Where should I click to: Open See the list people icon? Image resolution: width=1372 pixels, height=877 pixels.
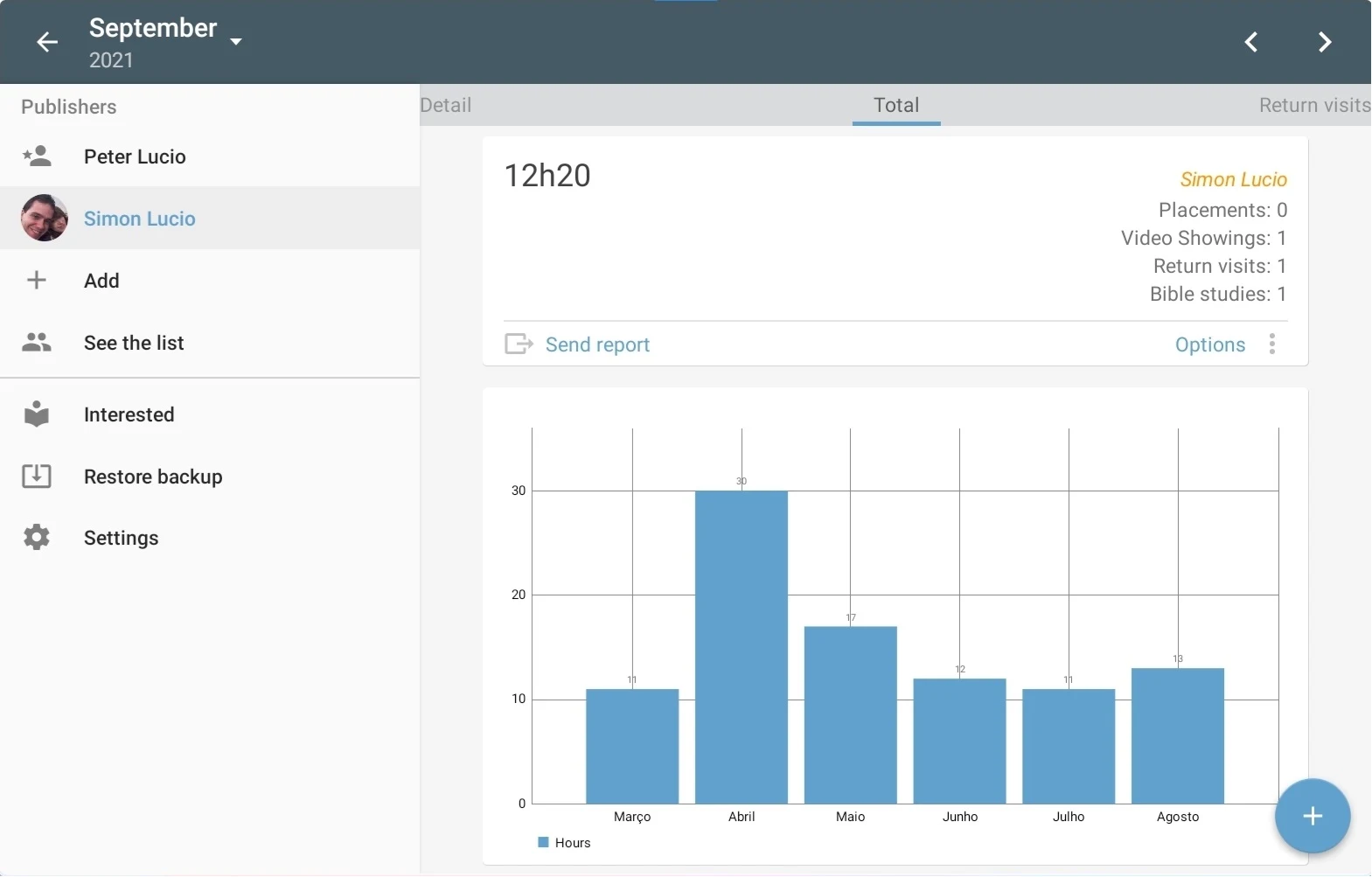pos(37,342)
